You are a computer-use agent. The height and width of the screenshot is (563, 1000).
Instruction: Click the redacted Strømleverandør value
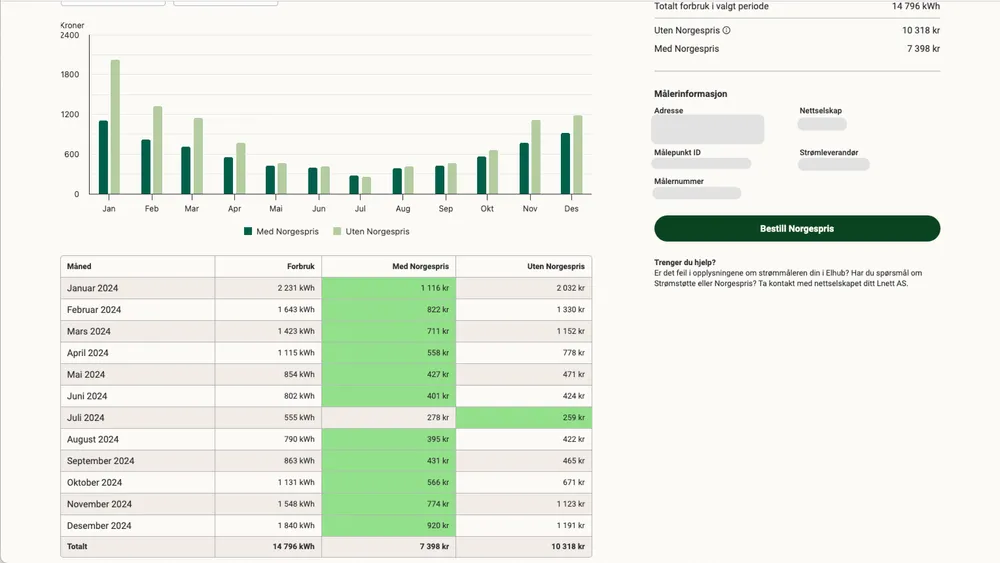(834, 165)
